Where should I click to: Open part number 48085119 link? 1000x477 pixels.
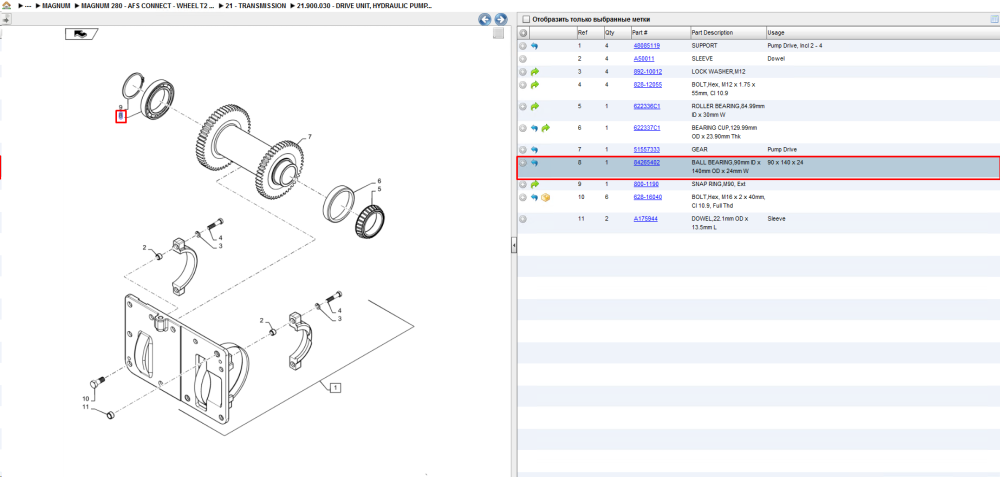click(x=647, y=46)
